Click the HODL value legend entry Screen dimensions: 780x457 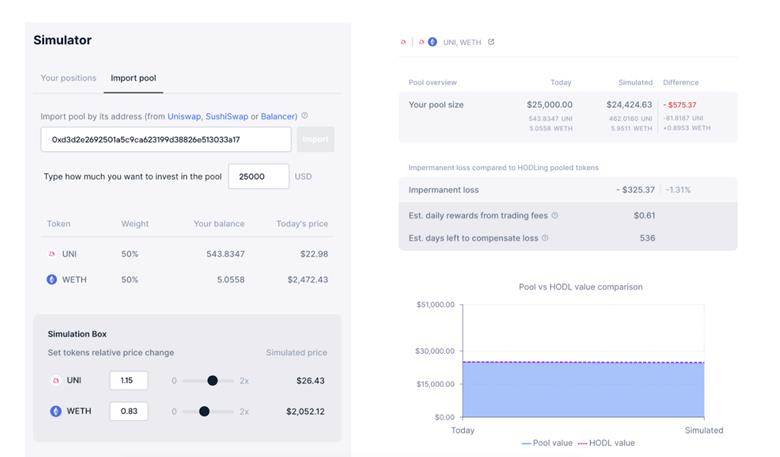point(606,443)
